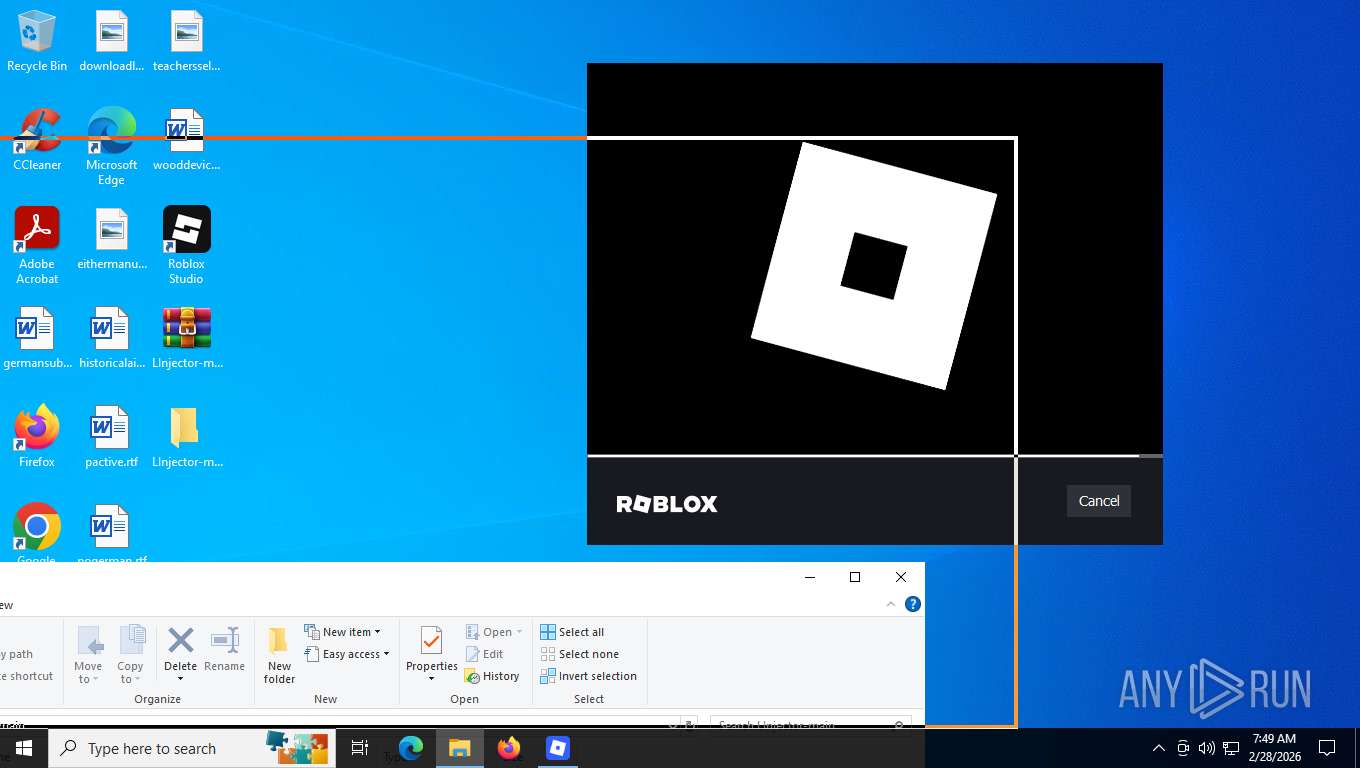The width and height of the screenshot is (1360, 768).
Task: Click Edit in the Open group
Action: (x=484, y=654)
